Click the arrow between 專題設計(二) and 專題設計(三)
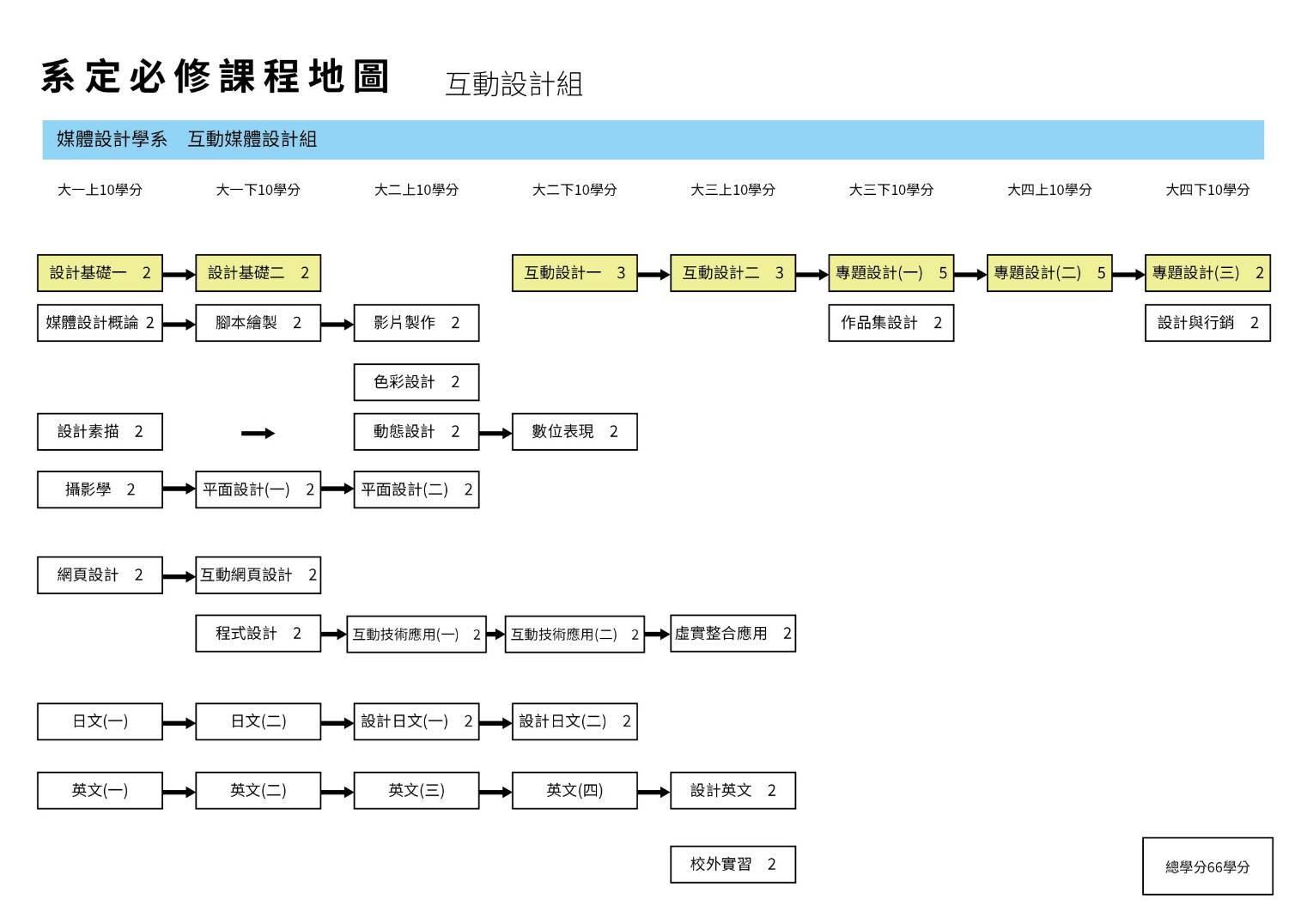This screenshot has height=924, width=1307. 1128,275
